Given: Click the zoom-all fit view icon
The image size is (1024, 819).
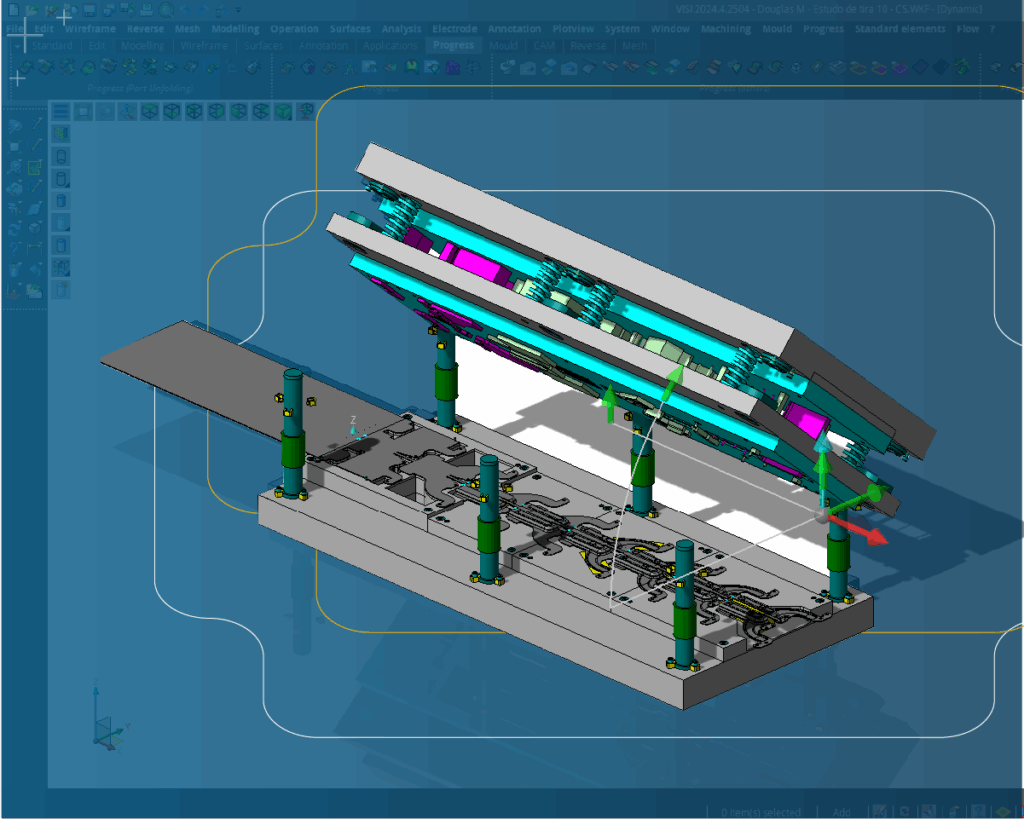Looking at the screenshot, I should (x=84, y=111).
